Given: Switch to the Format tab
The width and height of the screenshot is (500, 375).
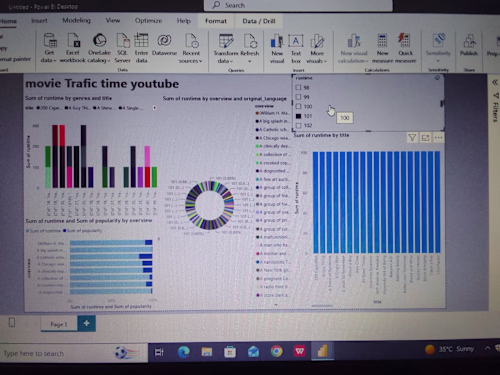Looking at the screenshot, I should click(x=216, y=21).
